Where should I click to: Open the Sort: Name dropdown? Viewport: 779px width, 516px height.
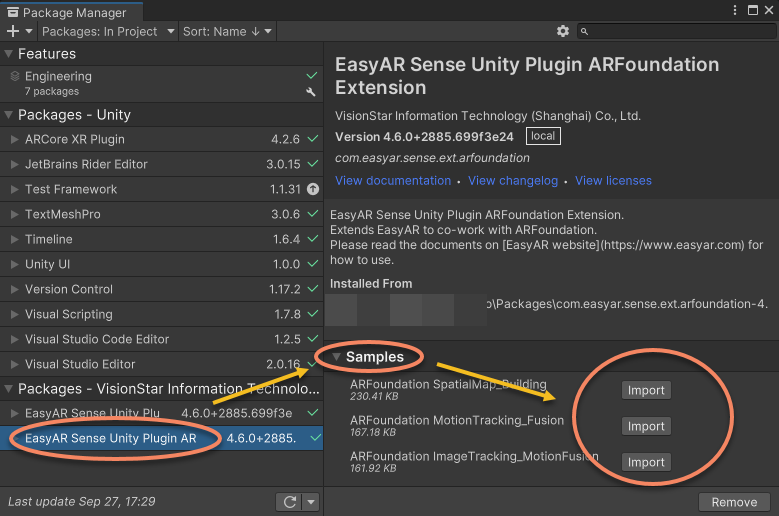pos(227,31)
